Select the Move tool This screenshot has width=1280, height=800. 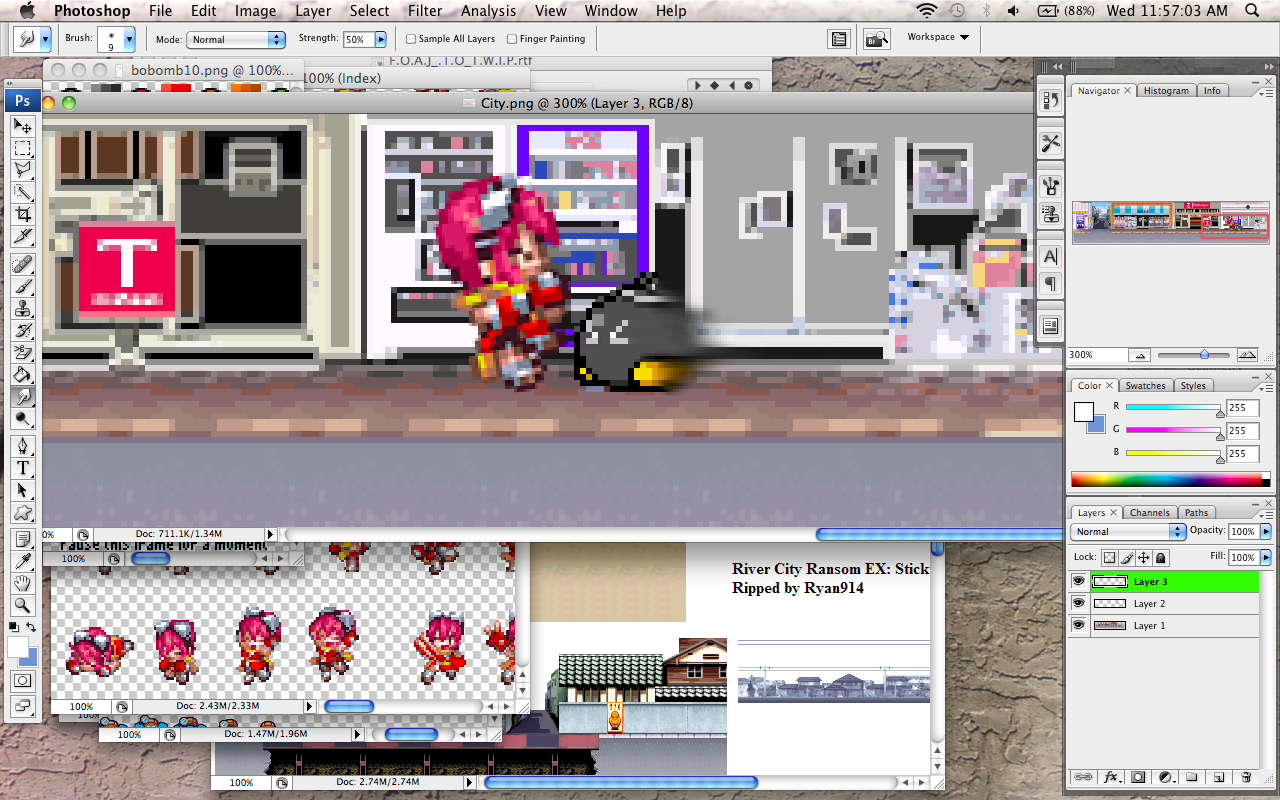(22, 126)
